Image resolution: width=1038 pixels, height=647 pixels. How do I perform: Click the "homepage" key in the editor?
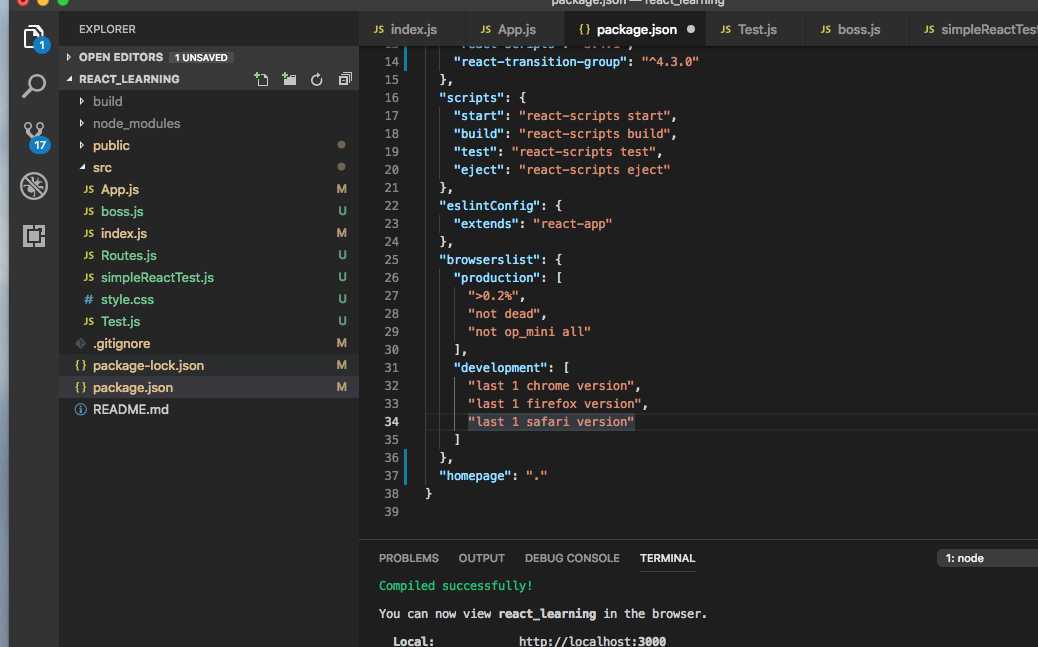tap(475, 475)
